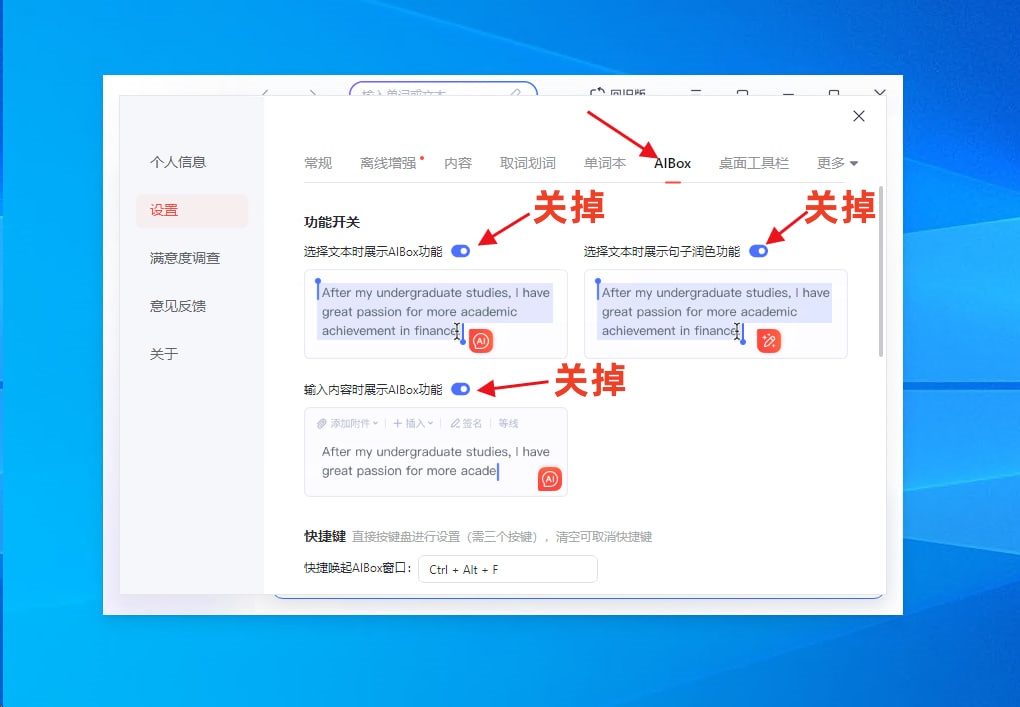Click the red sentence polish pen icon
This screenshot has width=1020, height=707.
point(768,341)
